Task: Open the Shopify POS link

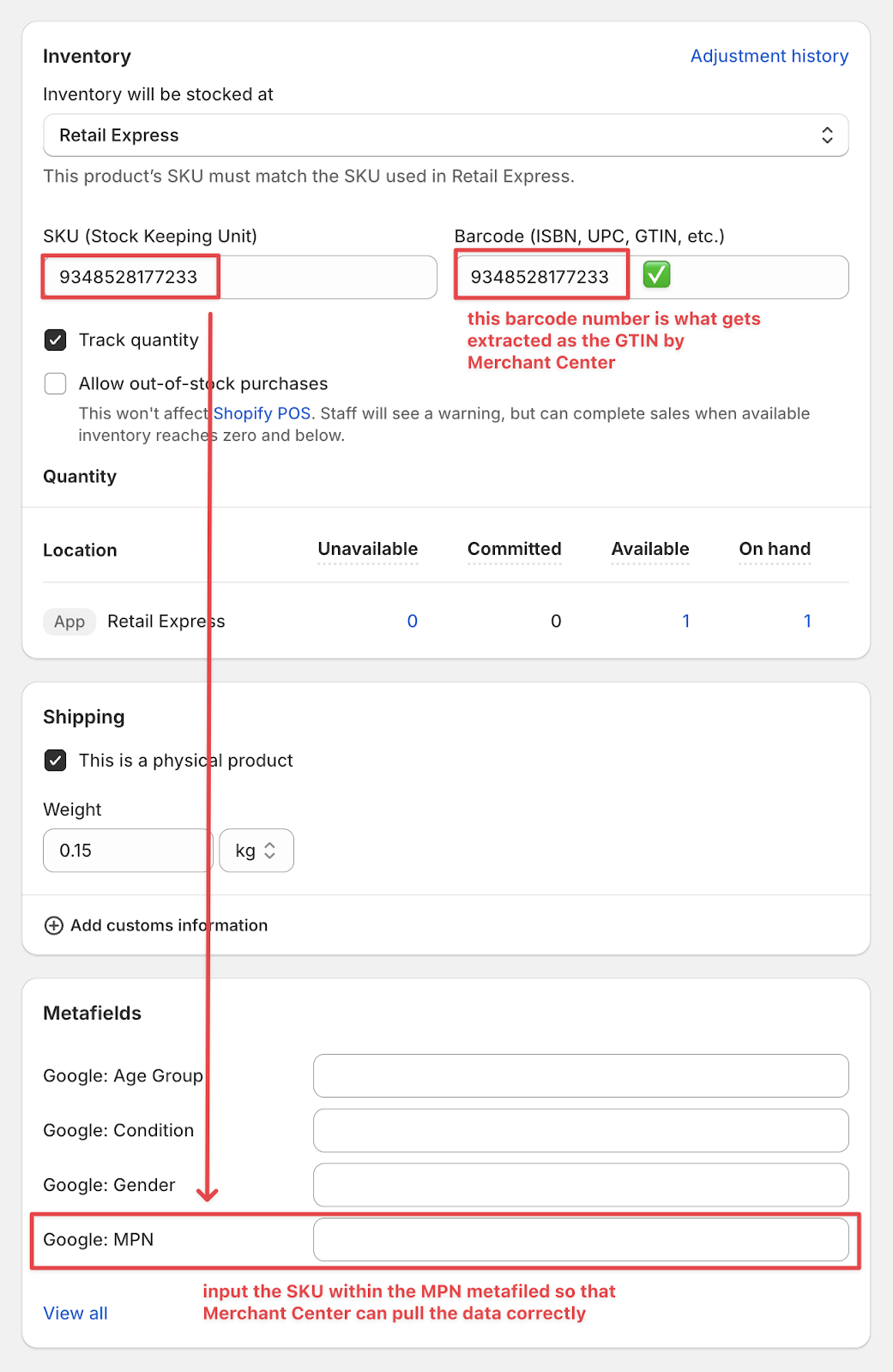Action: click(262, 413)
